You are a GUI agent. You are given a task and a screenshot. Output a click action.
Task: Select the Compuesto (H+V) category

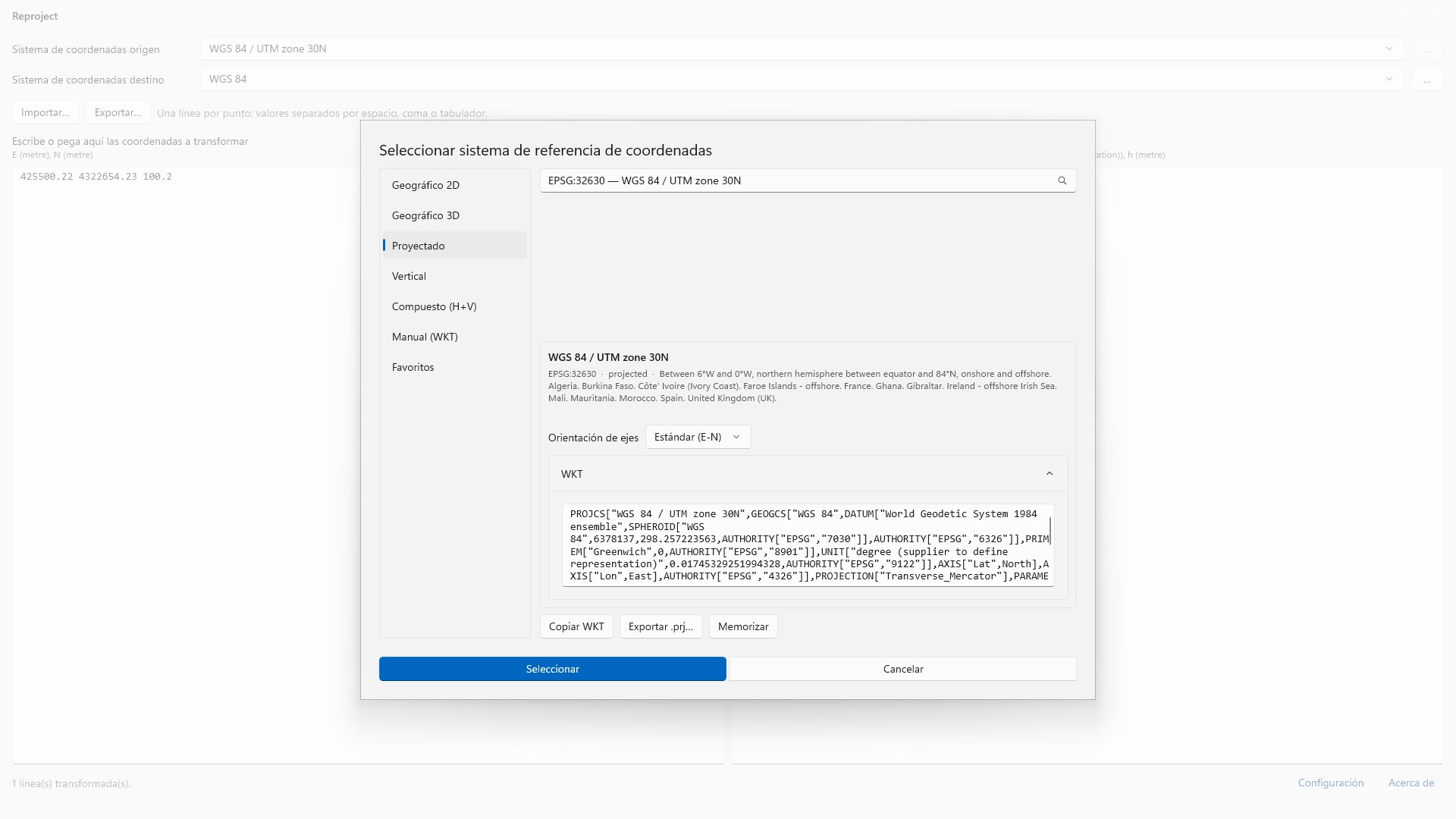[x=454, y=306]
